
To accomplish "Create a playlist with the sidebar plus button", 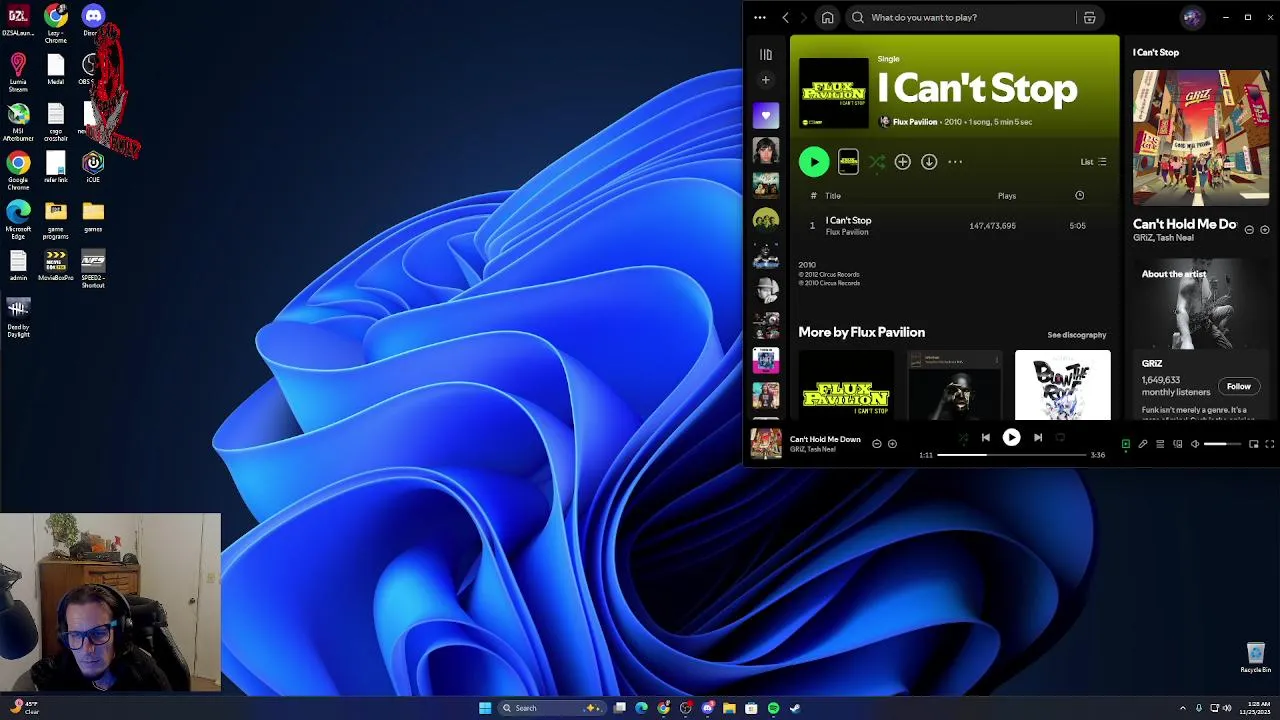I will [x=766, y=80].
